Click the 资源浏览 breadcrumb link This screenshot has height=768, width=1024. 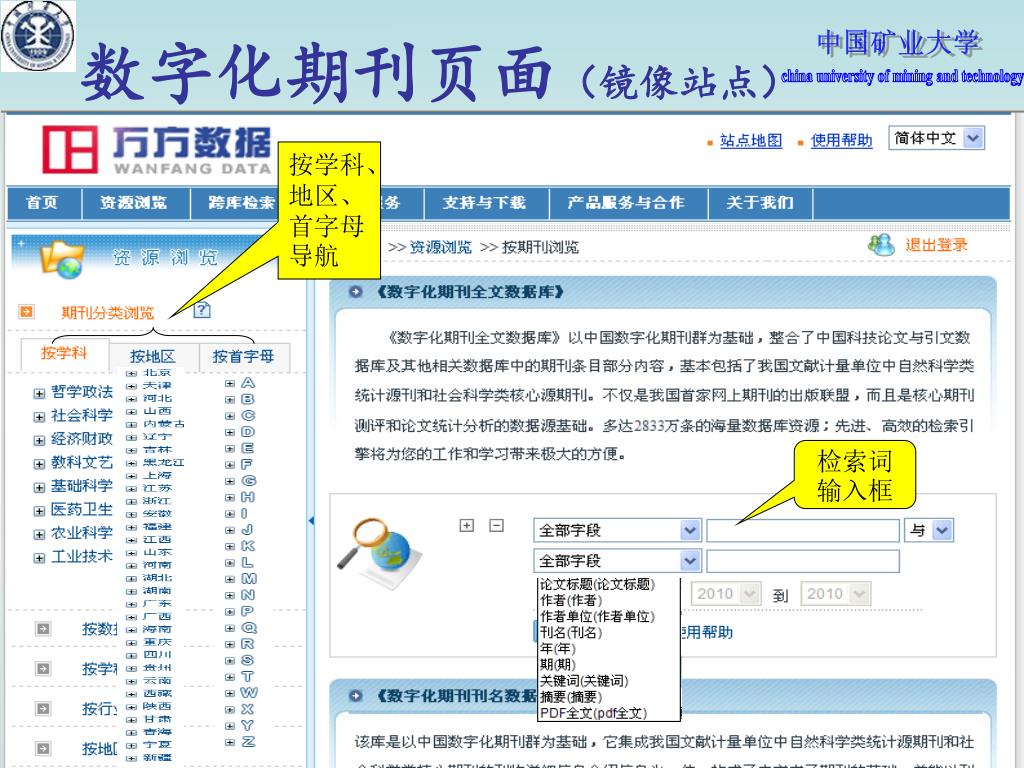(x=441, y=248)
